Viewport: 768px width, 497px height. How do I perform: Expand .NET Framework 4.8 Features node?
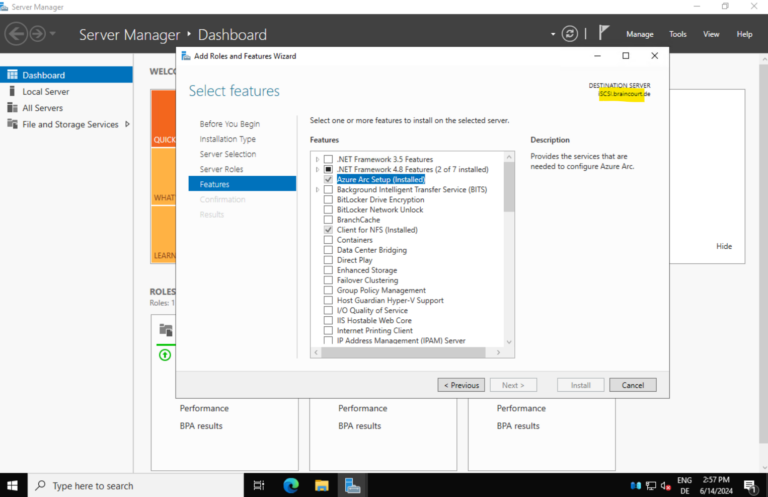pyautogui.click(x=318, y=169)
